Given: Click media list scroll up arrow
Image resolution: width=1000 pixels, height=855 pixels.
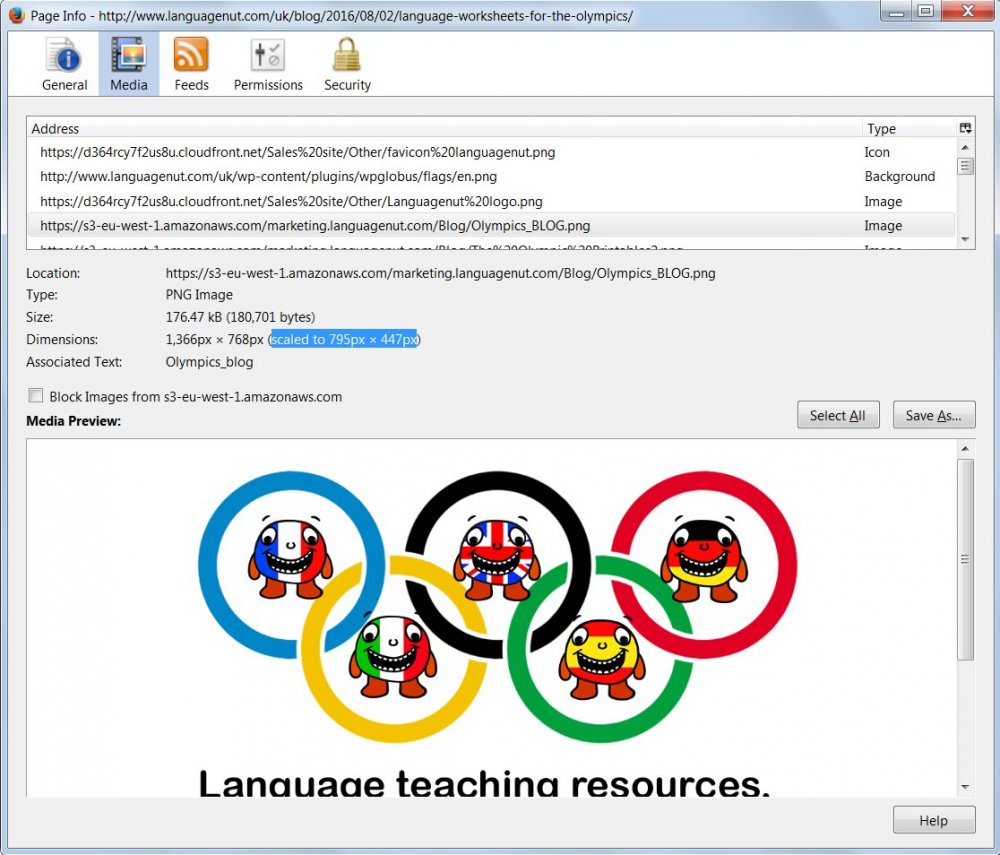Looking at the screenshot, I should tap(965, 149).
